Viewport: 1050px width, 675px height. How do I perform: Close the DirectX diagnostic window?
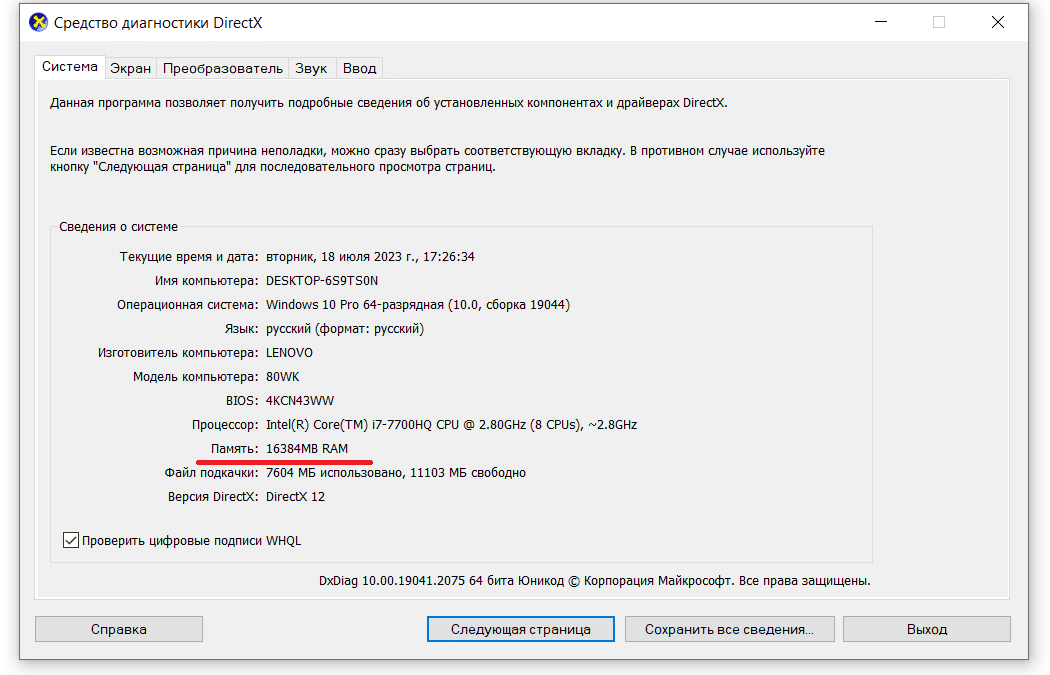(998, 22)
